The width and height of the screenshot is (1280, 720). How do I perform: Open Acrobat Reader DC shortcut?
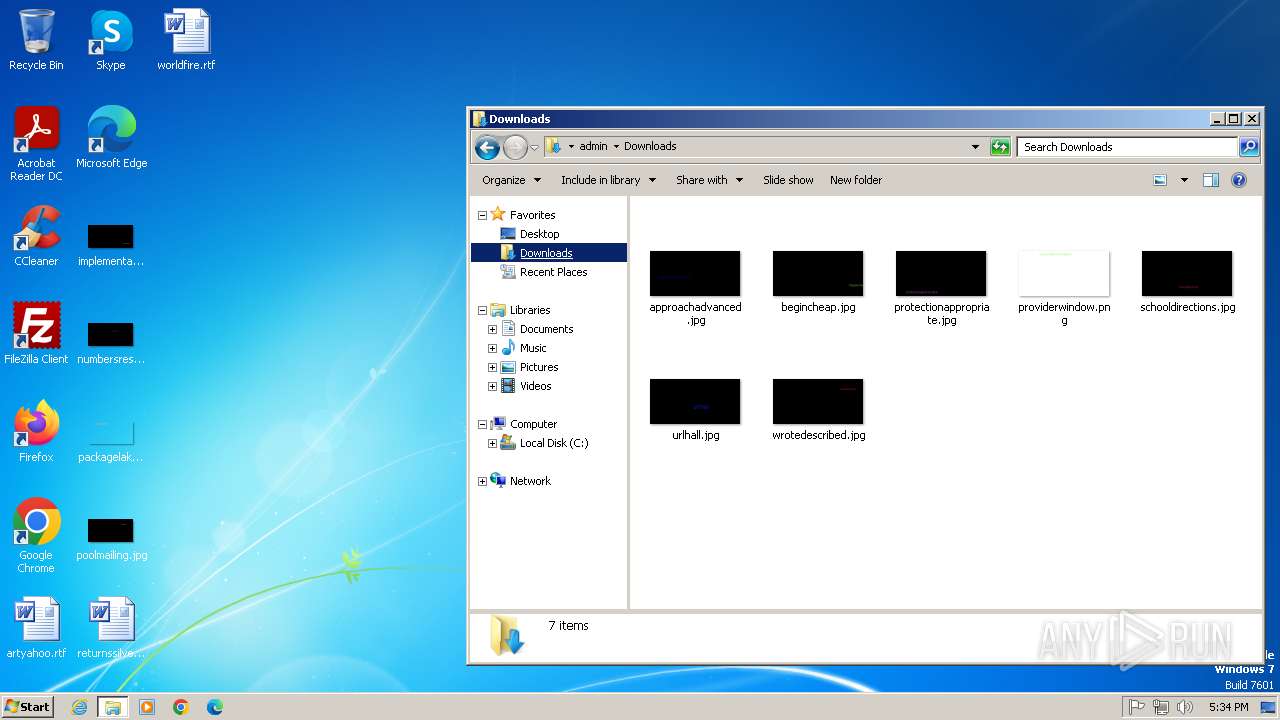[x=36, y=144]
